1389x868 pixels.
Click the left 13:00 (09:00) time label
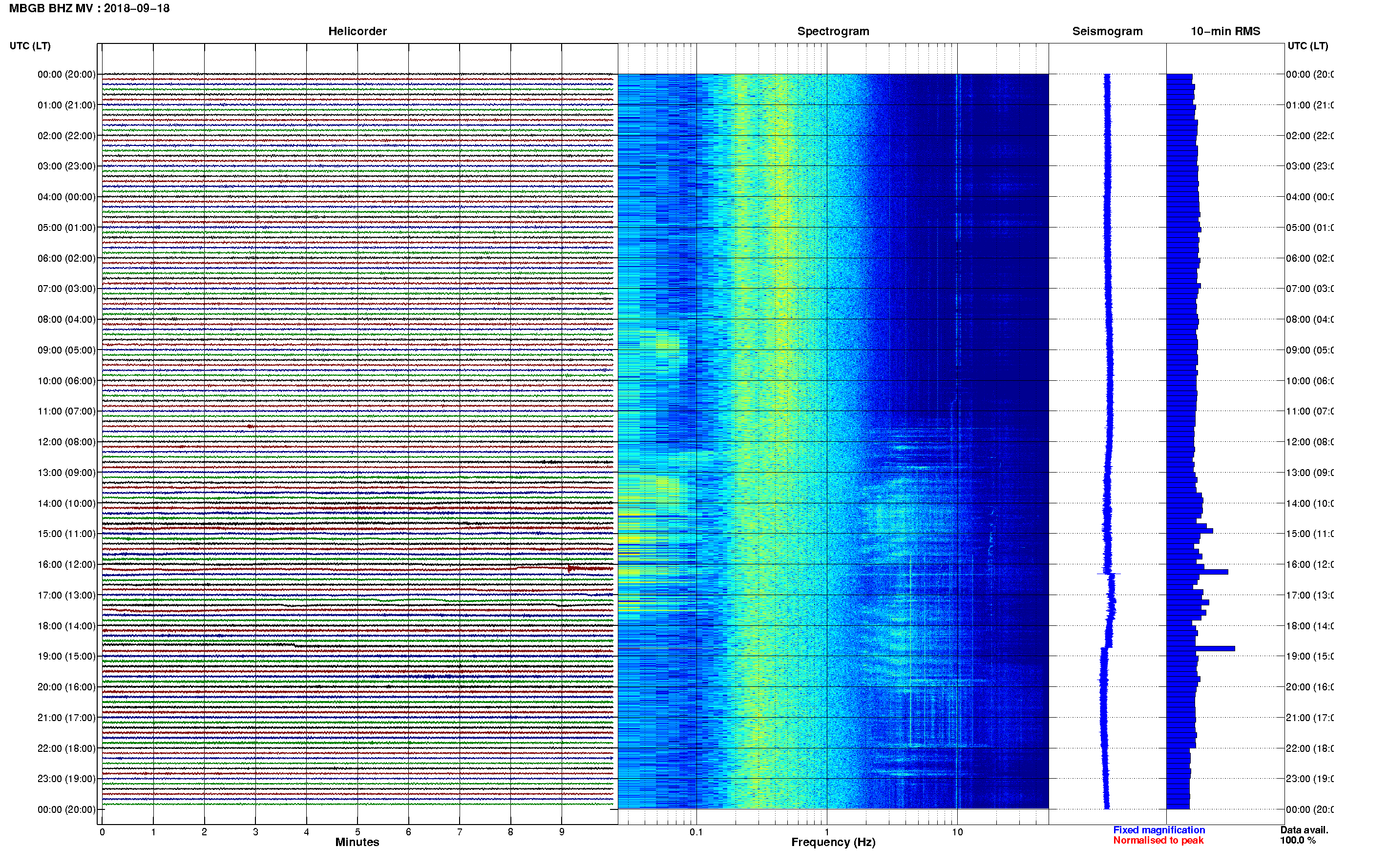point(66,473)
